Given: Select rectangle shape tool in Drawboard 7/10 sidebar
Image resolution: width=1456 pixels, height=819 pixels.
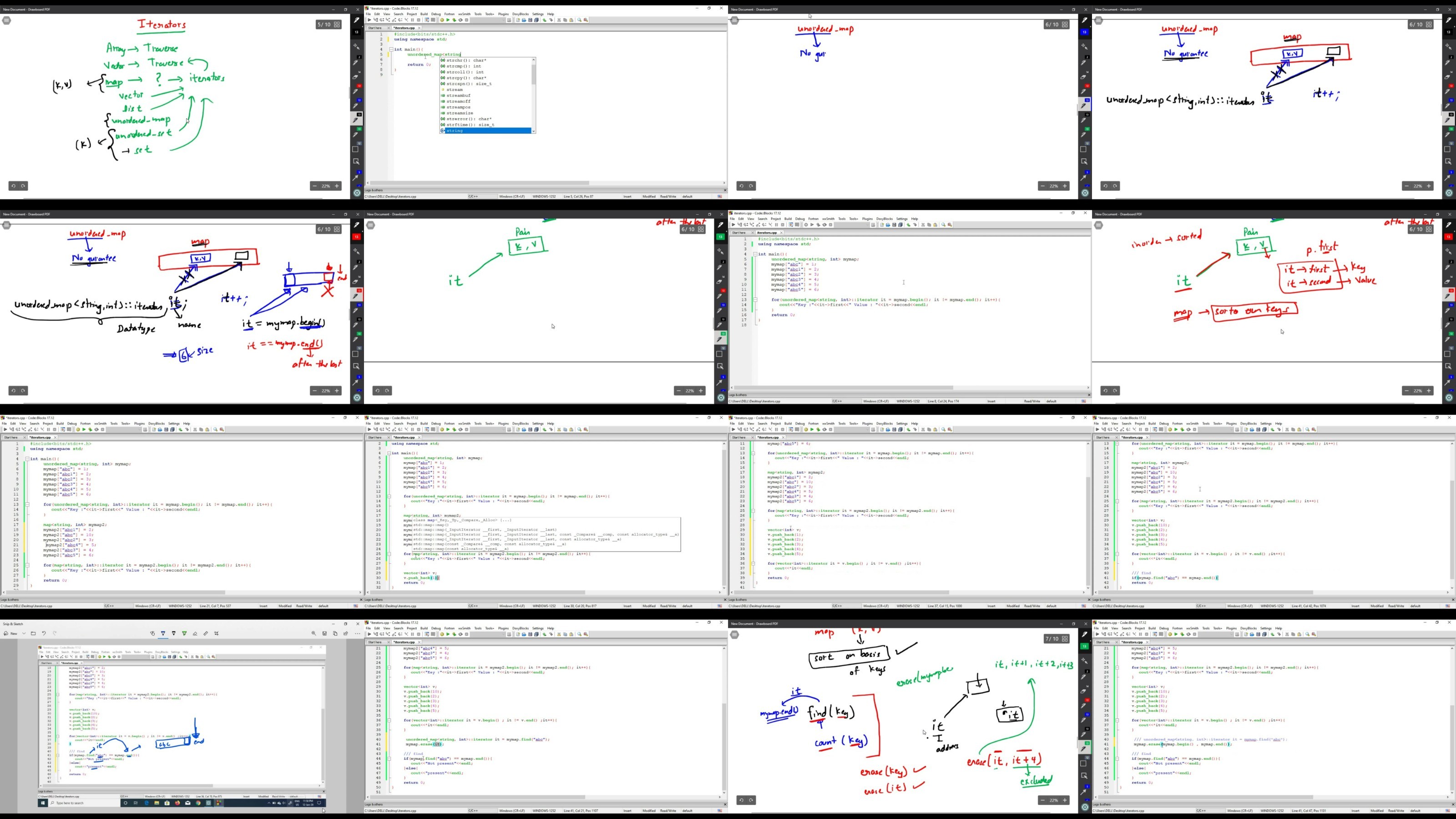Looking at the screenshot, I should coord(1083,763).
